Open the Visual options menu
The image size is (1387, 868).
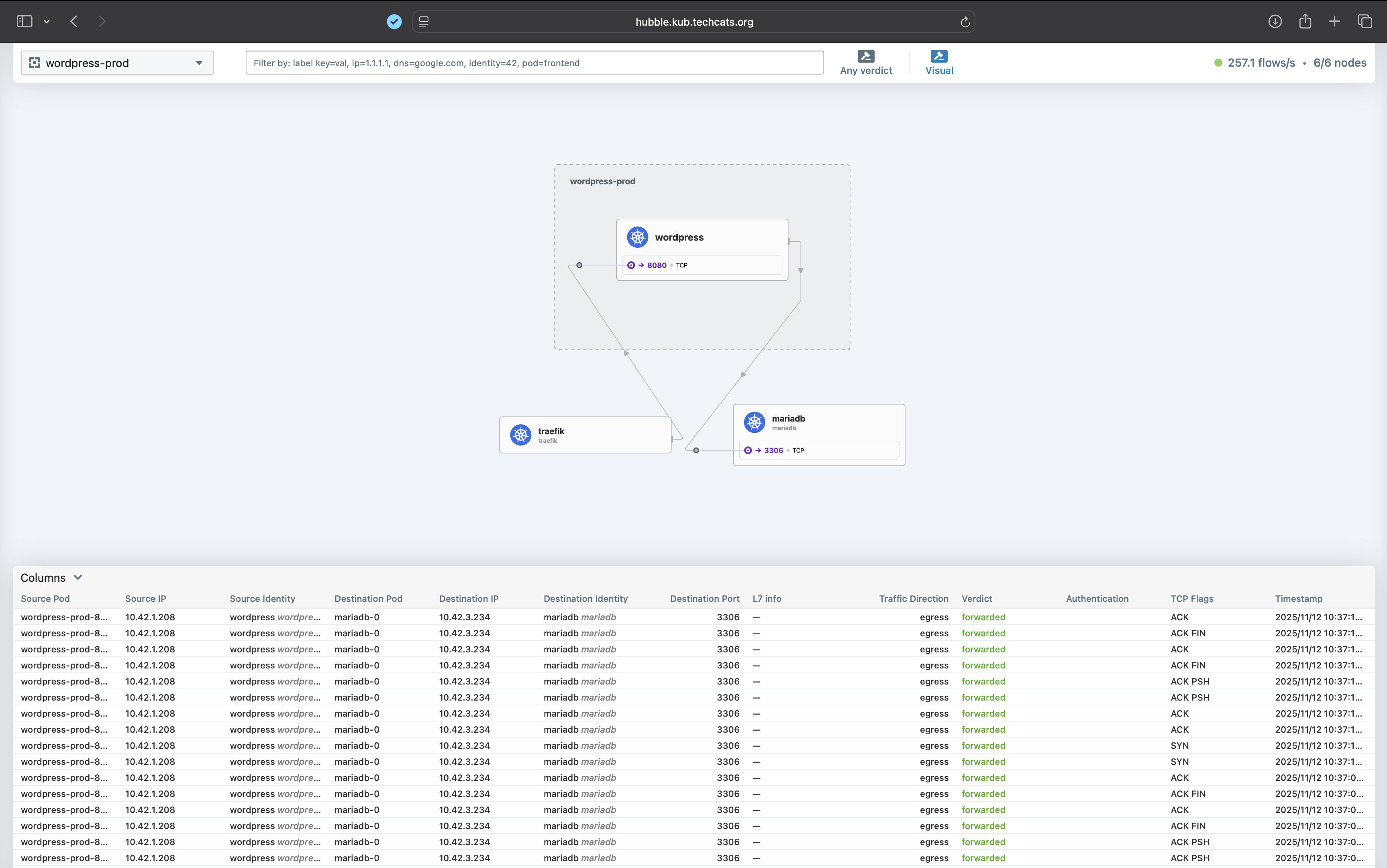pos(938,63)
